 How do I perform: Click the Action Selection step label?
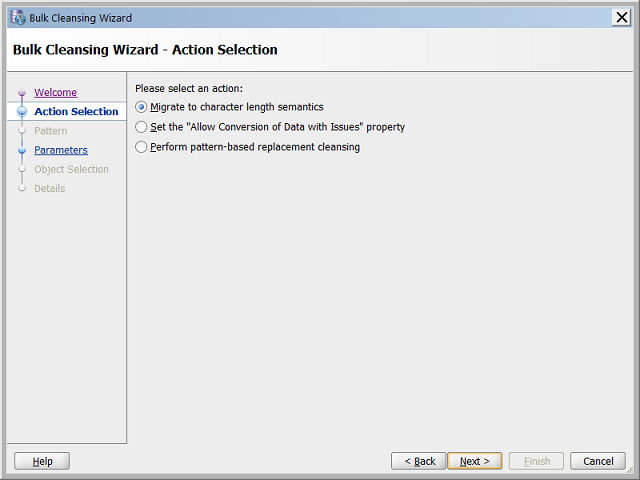pyautogui.click(x=76, y=112)
